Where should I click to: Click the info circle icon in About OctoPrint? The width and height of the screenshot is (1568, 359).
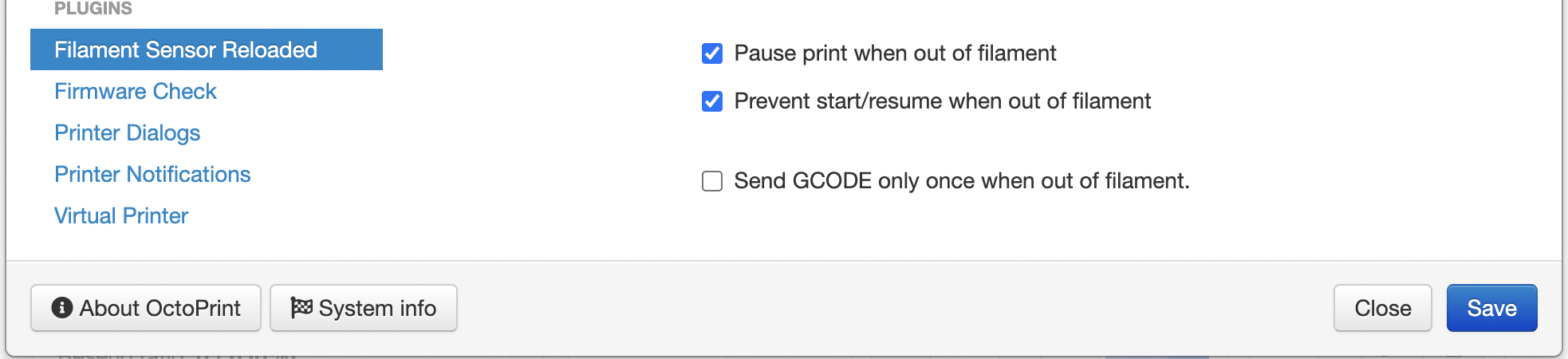(x=62, y=308)
